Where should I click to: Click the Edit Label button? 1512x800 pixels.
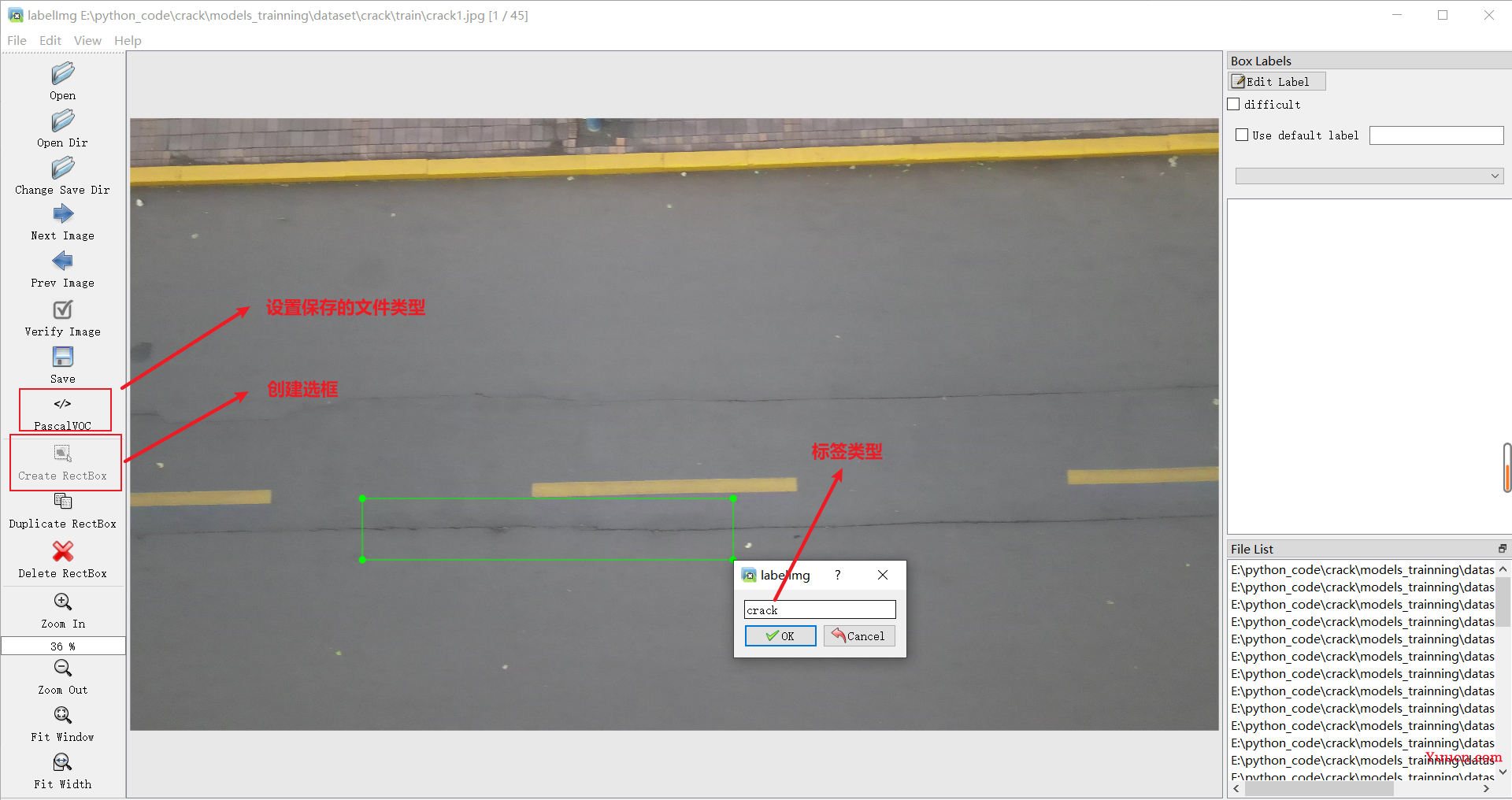tap(1277, 81)
